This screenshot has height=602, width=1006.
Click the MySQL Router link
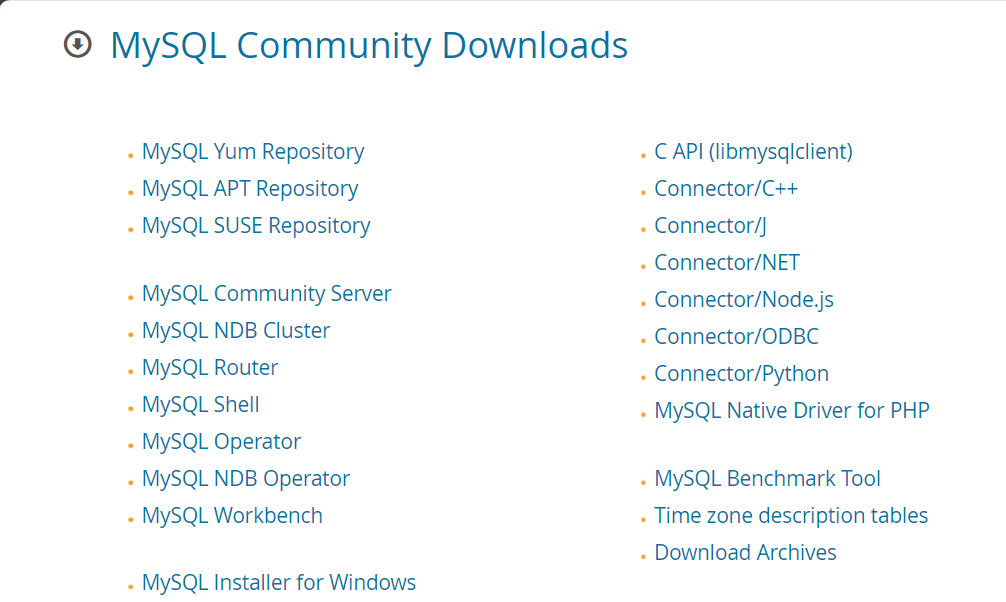pyautogui.click(x=210, y=368)
